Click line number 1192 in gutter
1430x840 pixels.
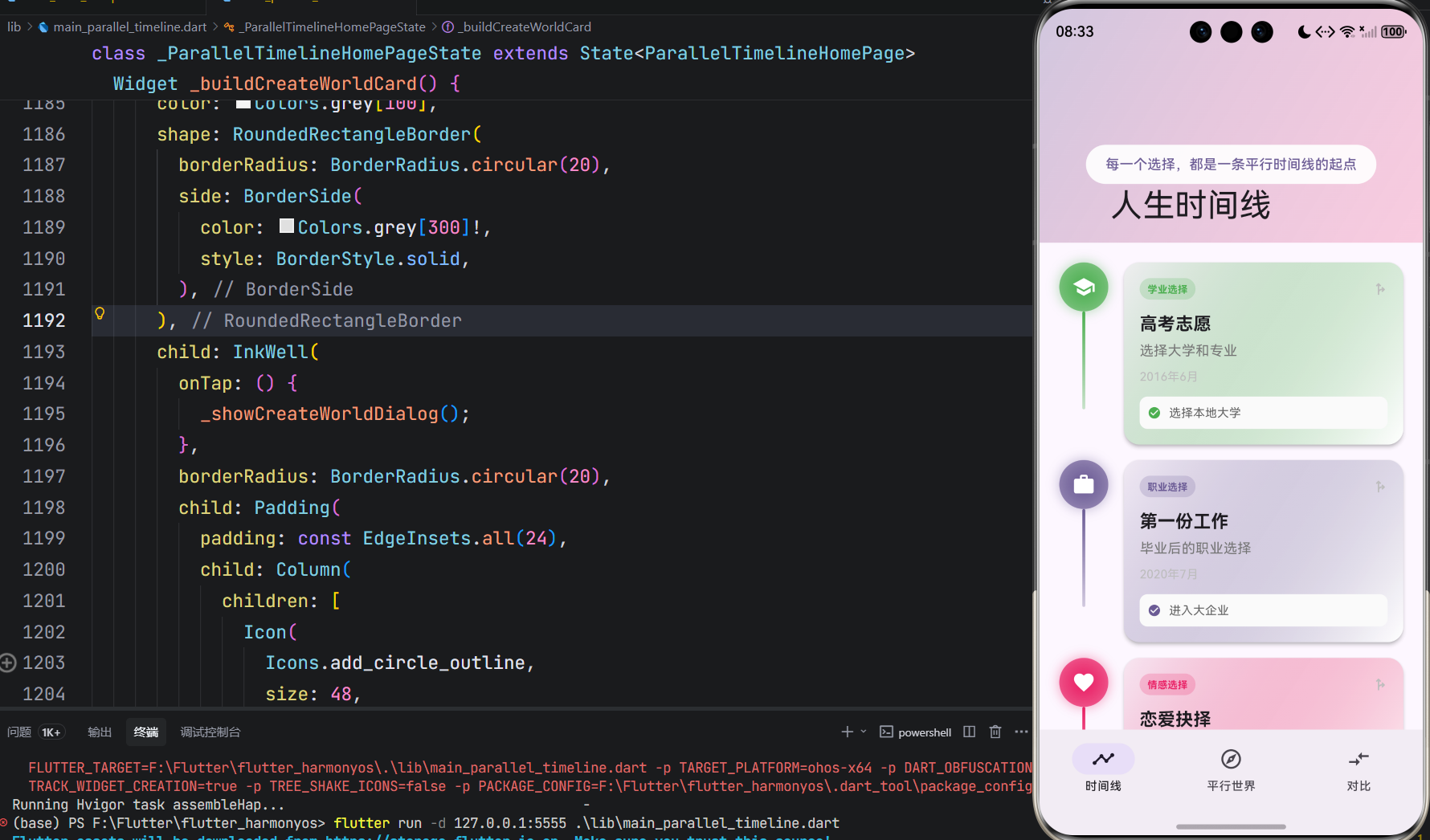click(44, 320)
